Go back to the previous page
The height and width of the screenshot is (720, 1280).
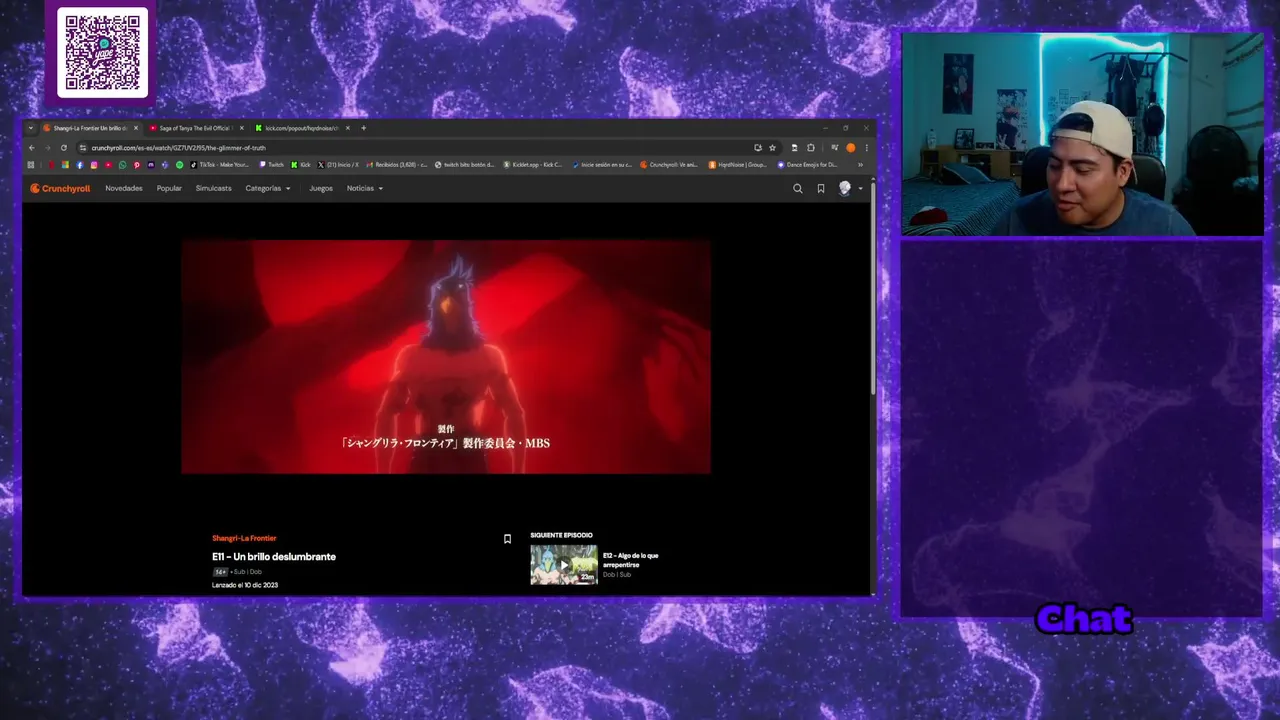click(32, 148)
